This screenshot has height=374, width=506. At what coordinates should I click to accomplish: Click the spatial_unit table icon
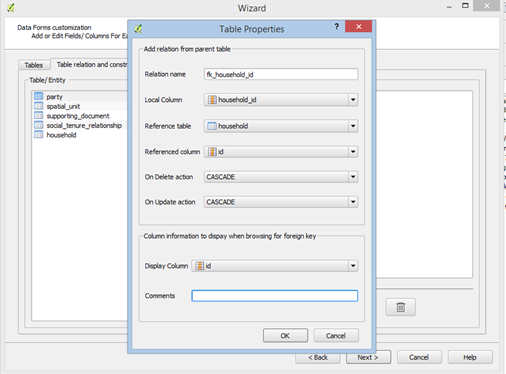(39, 106)
